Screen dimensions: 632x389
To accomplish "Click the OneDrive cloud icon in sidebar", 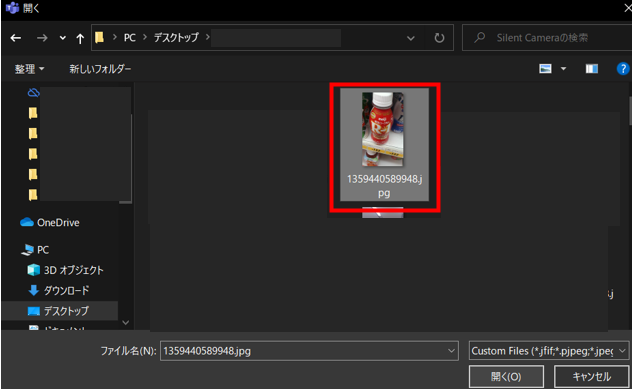I will [27, 222].
